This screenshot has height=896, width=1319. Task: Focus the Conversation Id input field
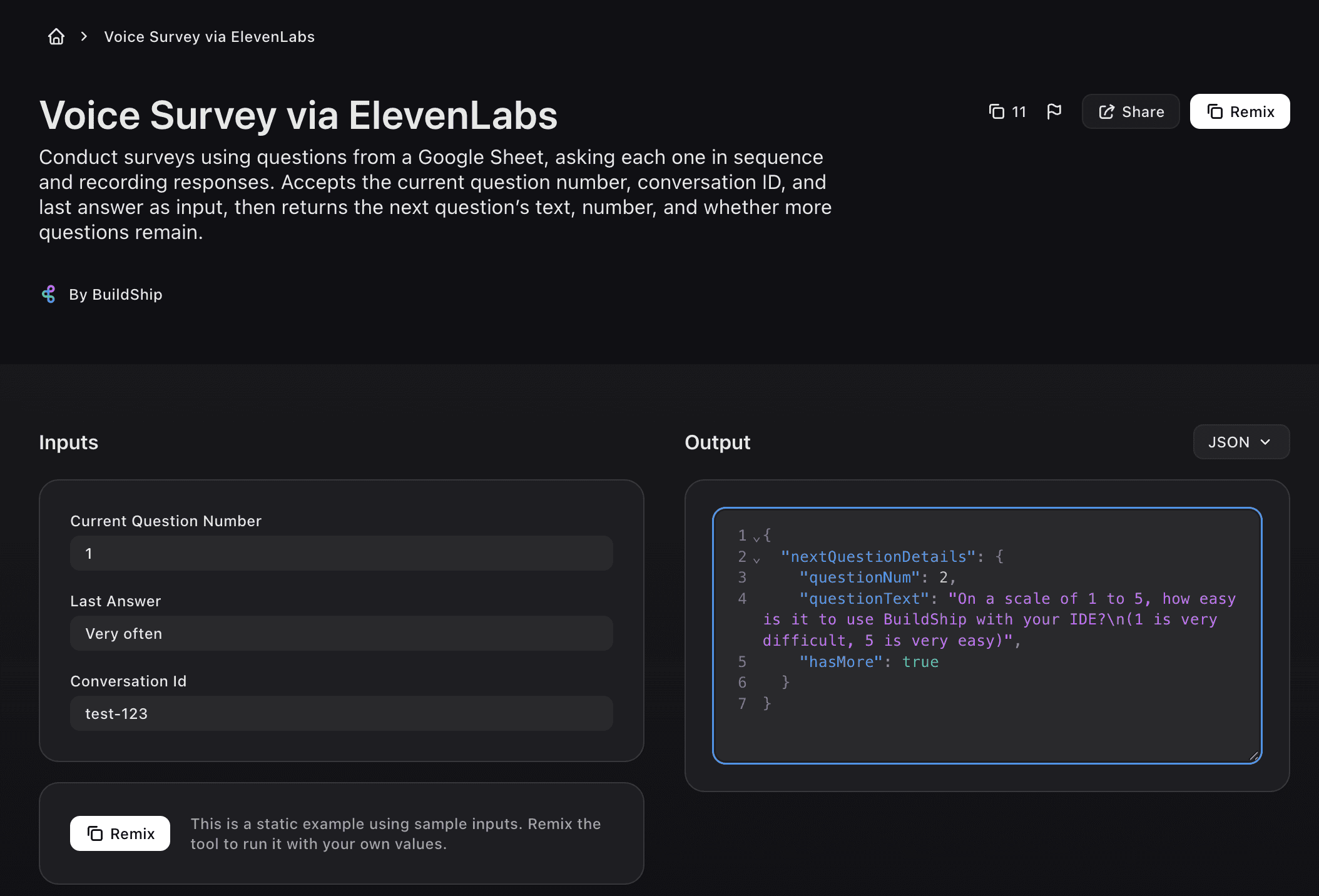[342, 713]
